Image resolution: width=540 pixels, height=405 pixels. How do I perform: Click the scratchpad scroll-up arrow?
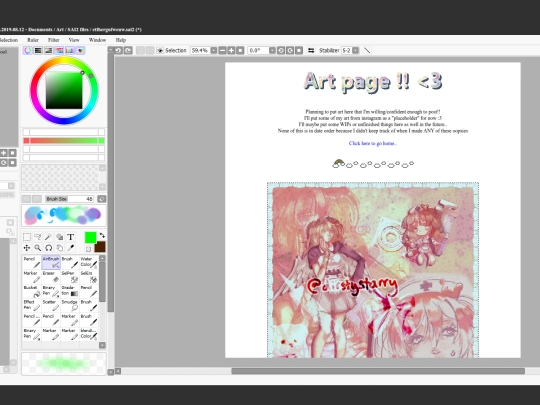pyautogui.click(x=102, y=168)
